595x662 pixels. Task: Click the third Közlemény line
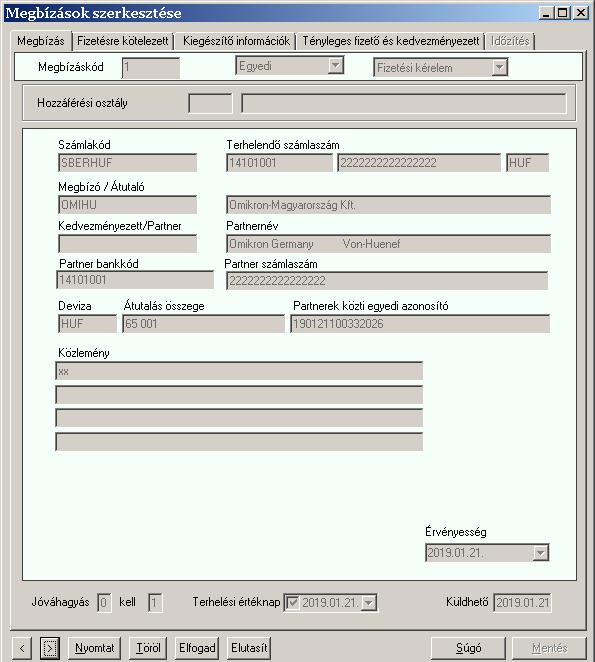pos(239,418)
